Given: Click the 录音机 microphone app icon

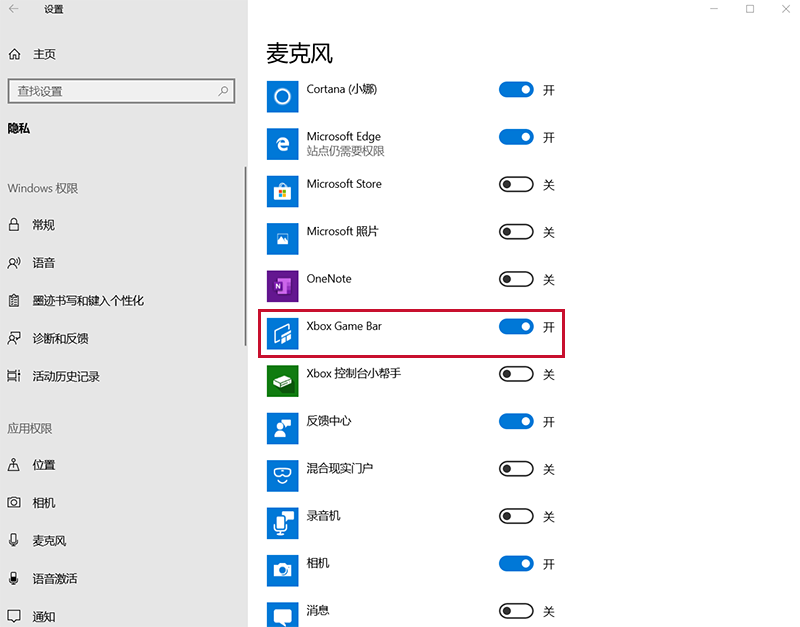Looking at the screenshot, I should pos(283,523).
